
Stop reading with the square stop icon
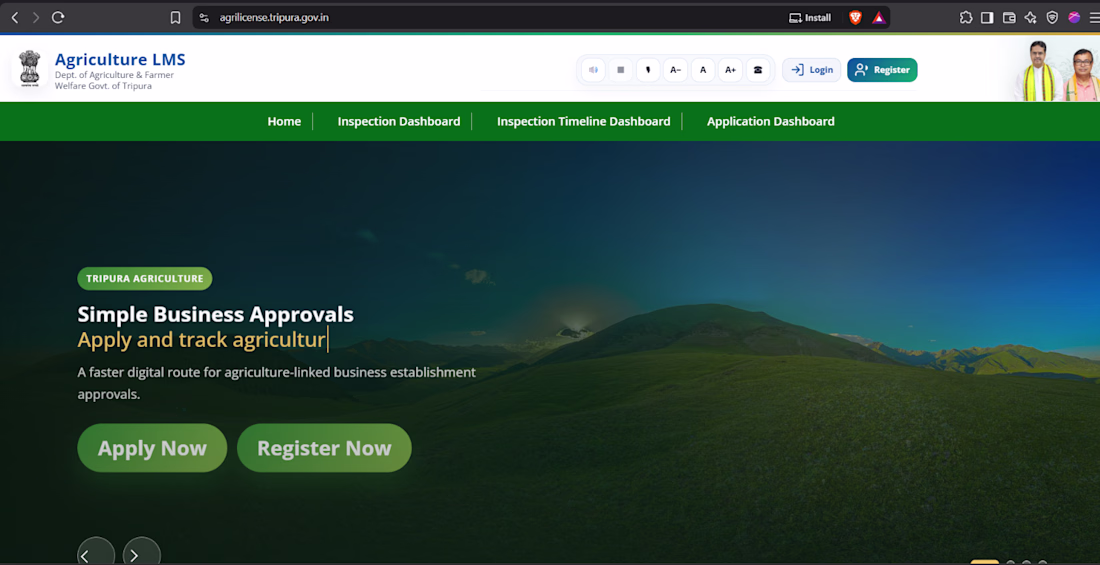[620, 69]
